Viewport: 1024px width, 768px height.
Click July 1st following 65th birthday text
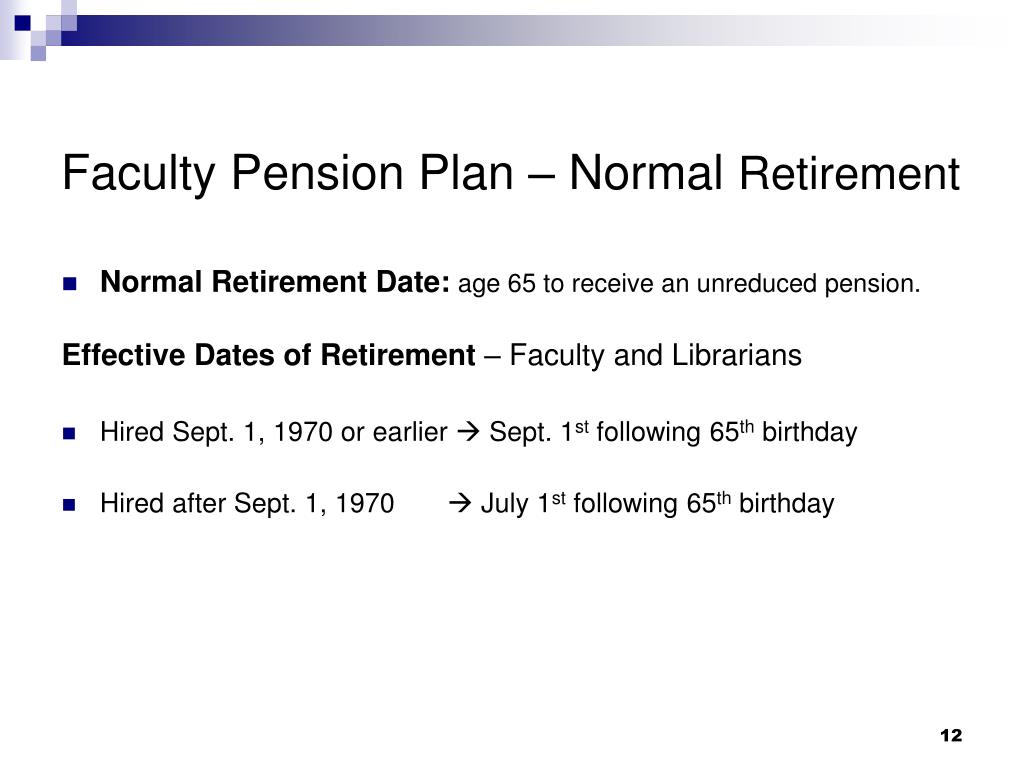point(658,504)
